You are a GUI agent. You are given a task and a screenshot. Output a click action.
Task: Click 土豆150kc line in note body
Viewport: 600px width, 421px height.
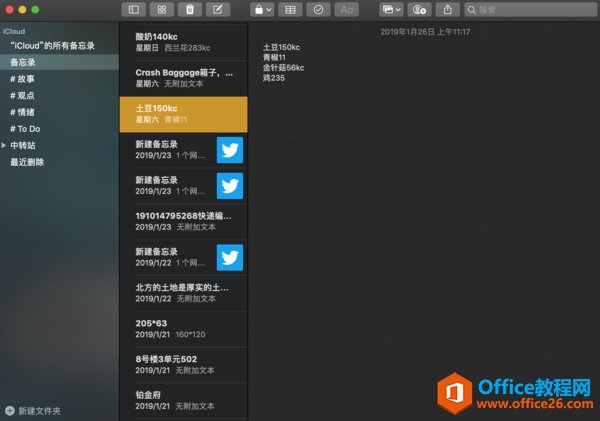(x=281, y=47)
